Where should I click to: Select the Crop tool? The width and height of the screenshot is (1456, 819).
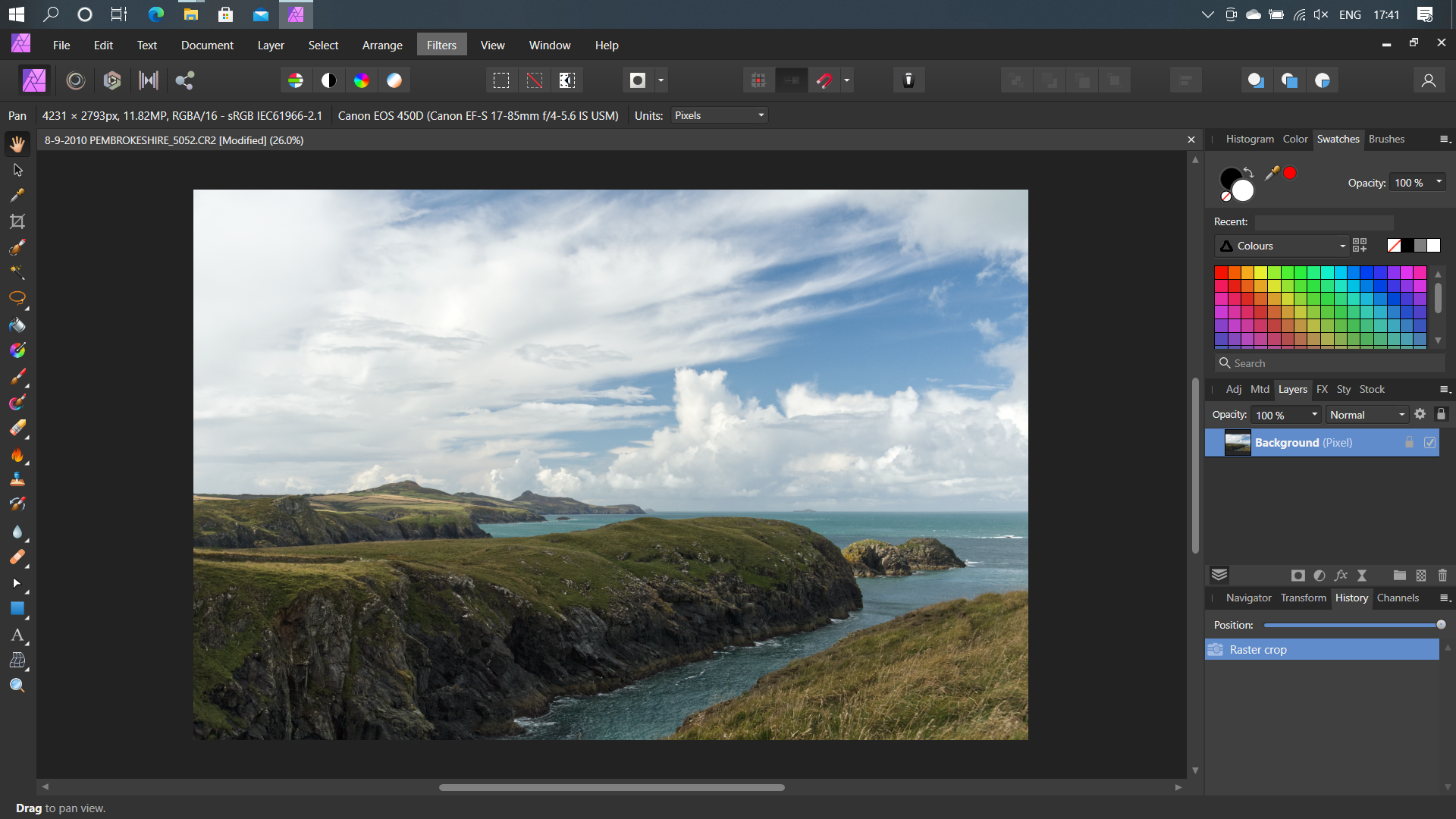(17, 221)
